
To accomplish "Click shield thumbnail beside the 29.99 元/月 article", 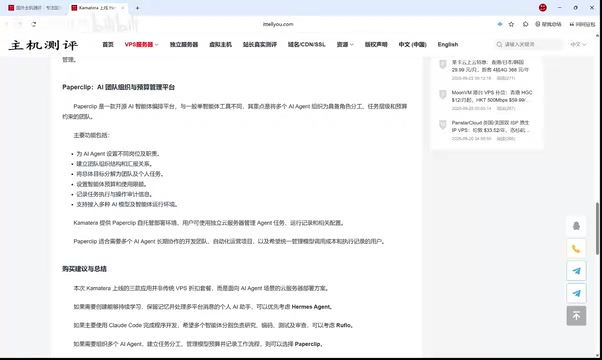I will click(x=443, y=64).
